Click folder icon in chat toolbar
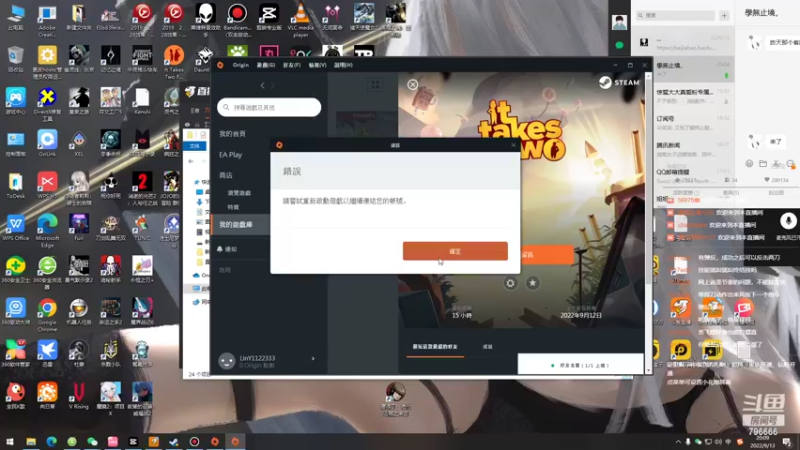Viewport: 800px width, 450px height. [763, 163]
